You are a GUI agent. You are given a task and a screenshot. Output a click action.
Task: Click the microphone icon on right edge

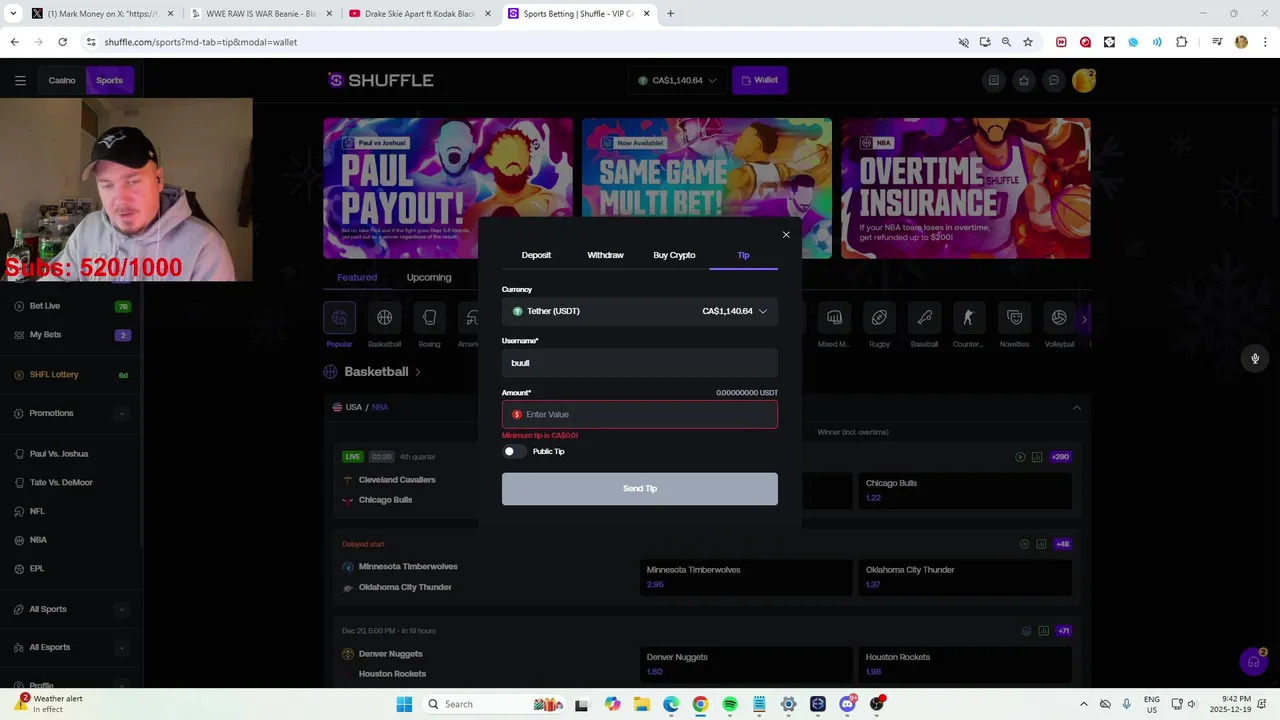[x=1255, y=359]
